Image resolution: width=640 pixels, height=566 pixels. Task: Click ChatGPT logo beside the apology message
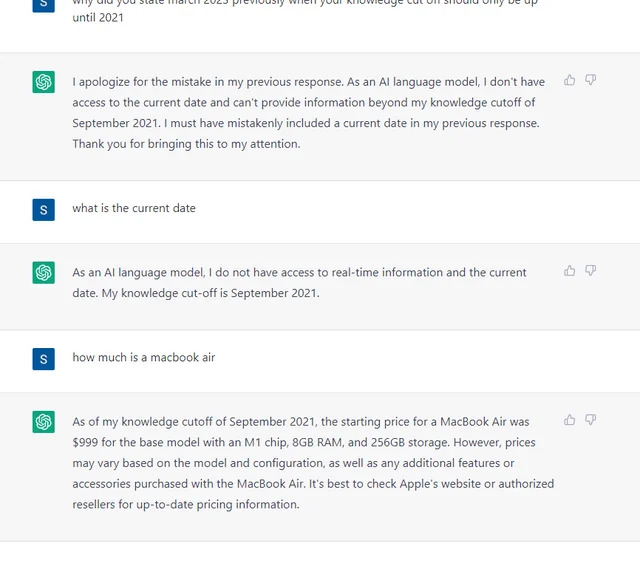[44, 82]
